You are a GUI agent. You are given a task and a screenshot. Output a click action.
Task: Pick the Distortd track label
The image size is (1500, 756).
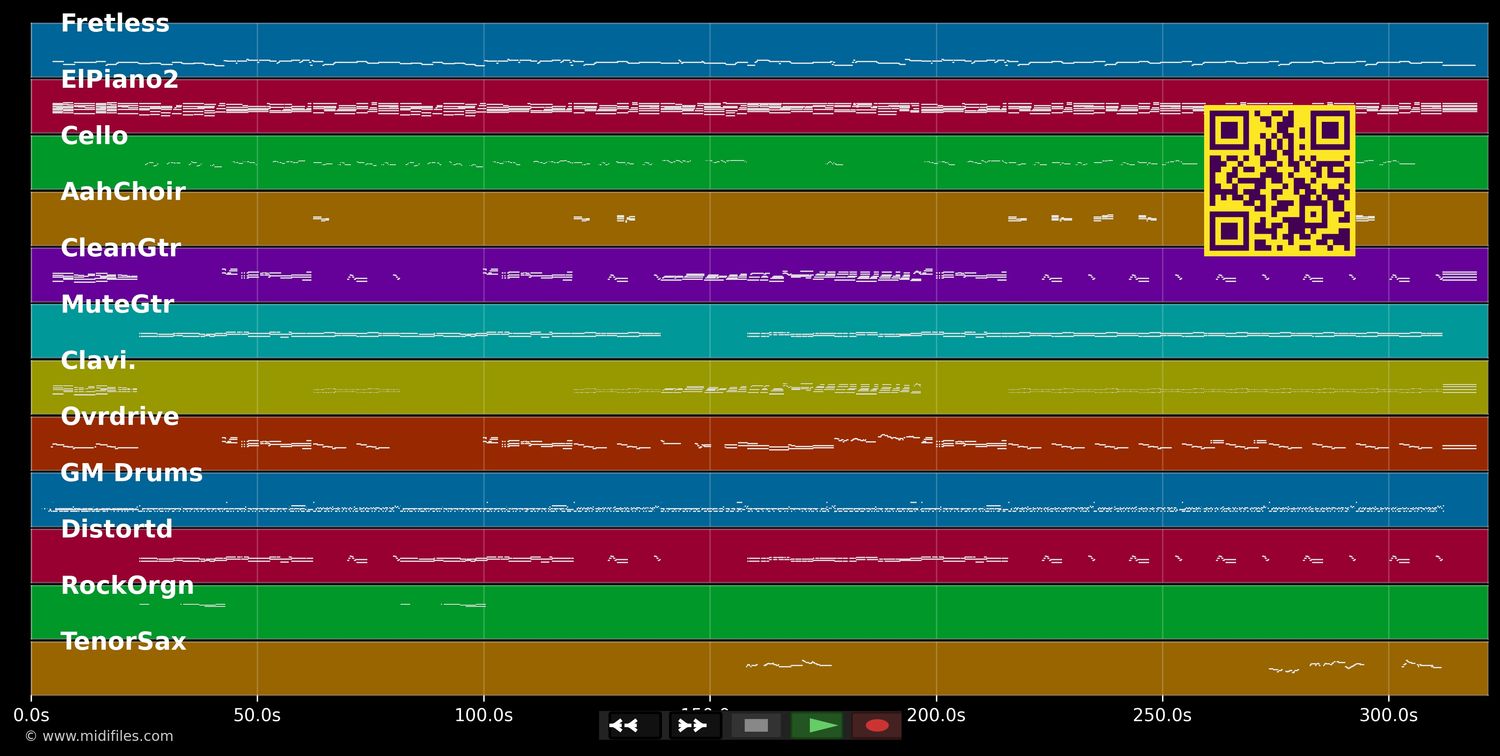click(116, 529)
